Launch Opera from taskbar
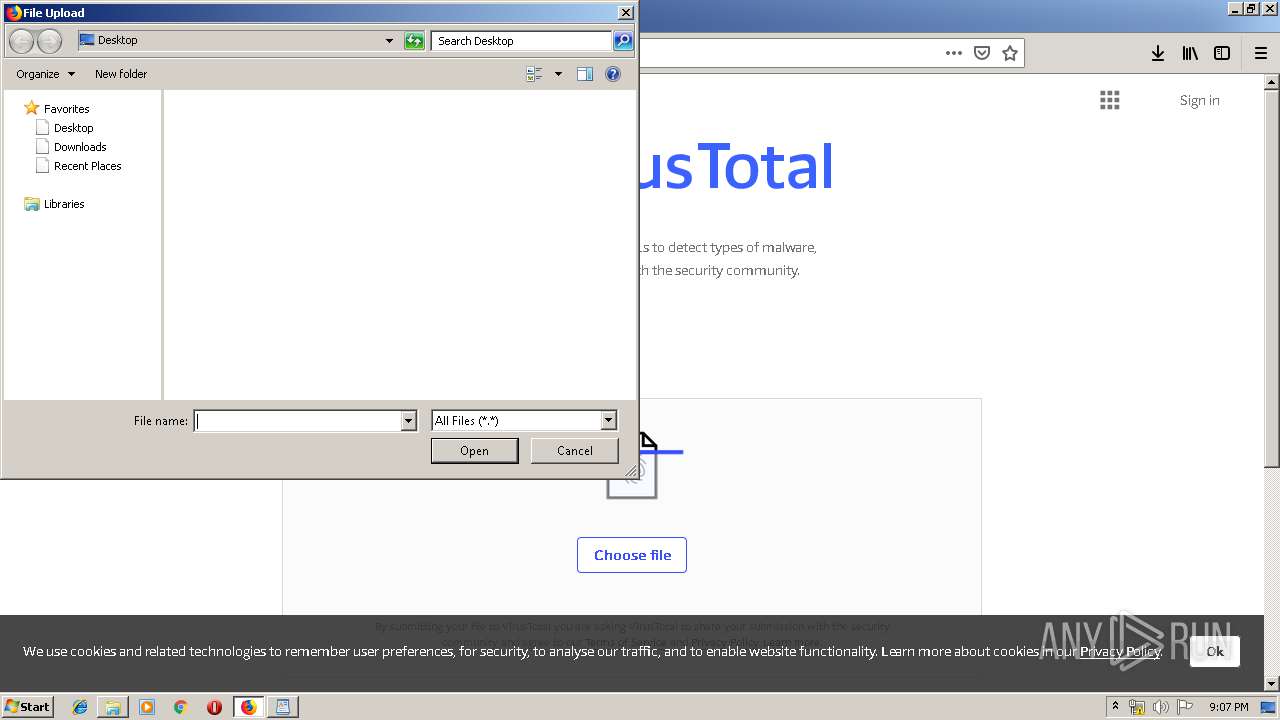 [x=214, y=707]
